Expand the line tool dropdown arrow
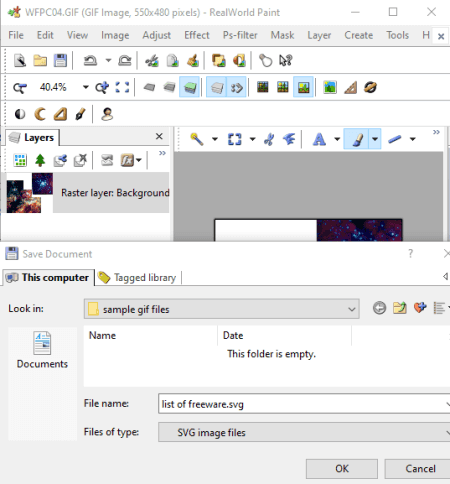The image size is (450, 484). 412,139
